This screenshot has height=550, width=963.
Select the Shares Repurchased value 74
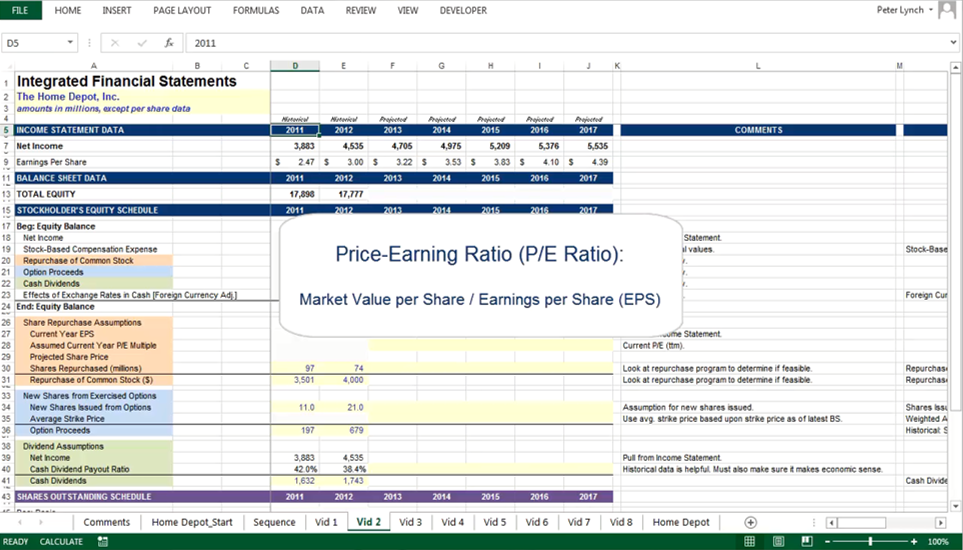click(x=344, y=368)
